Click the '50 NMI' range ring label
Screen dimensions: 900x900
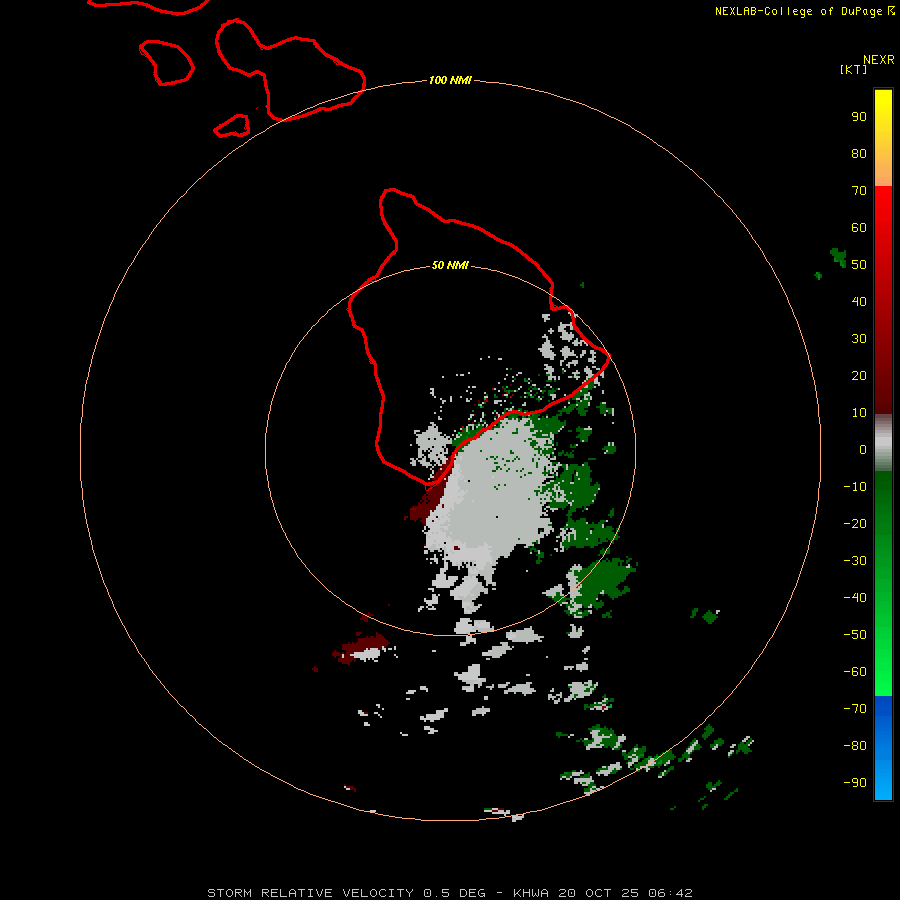[450, 265]
